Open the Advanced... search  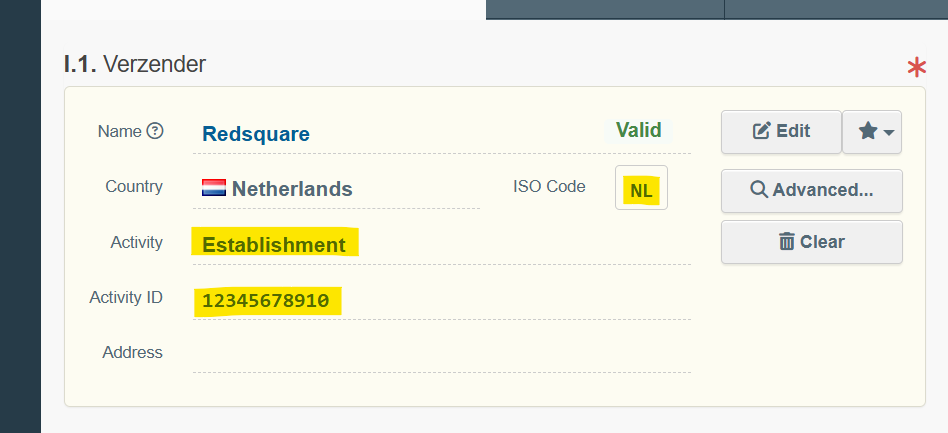tap(811, 190)
